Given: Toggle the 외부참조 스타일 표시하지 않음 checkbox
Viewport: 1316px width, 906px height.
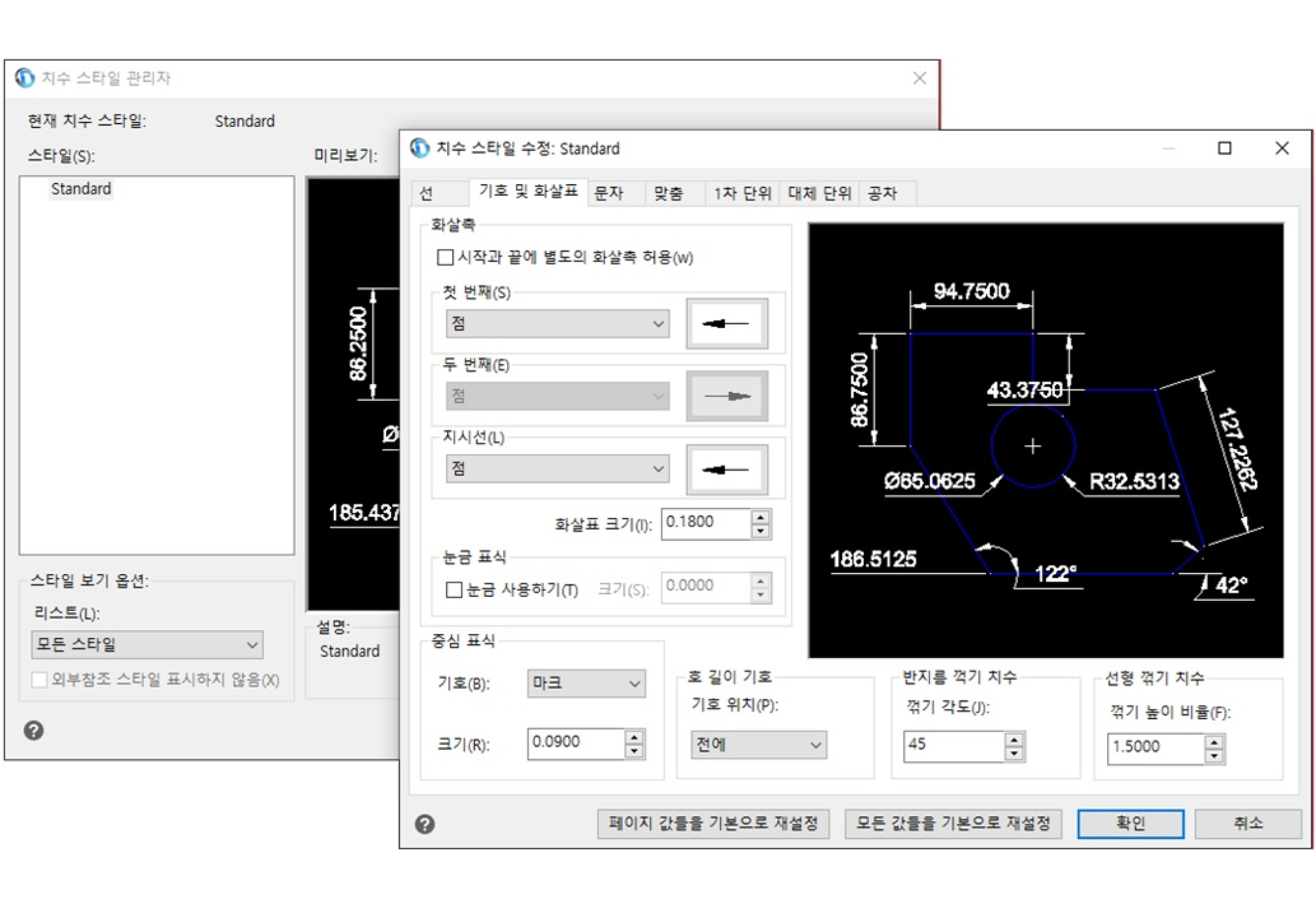Looking at the screenshot, I should (x=39, y=679).
